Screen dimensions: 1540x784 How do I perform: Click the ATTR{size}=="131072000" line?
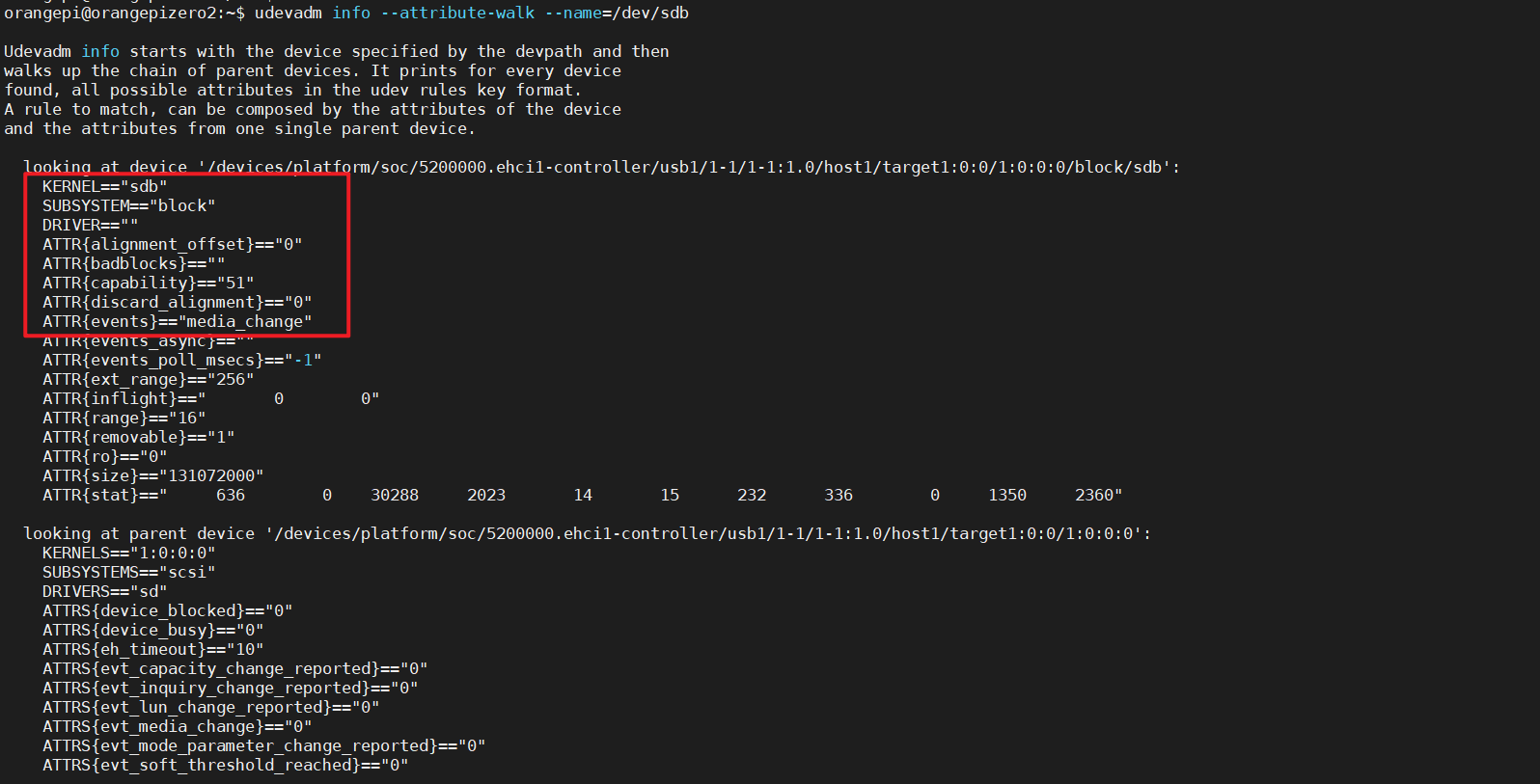152,475
